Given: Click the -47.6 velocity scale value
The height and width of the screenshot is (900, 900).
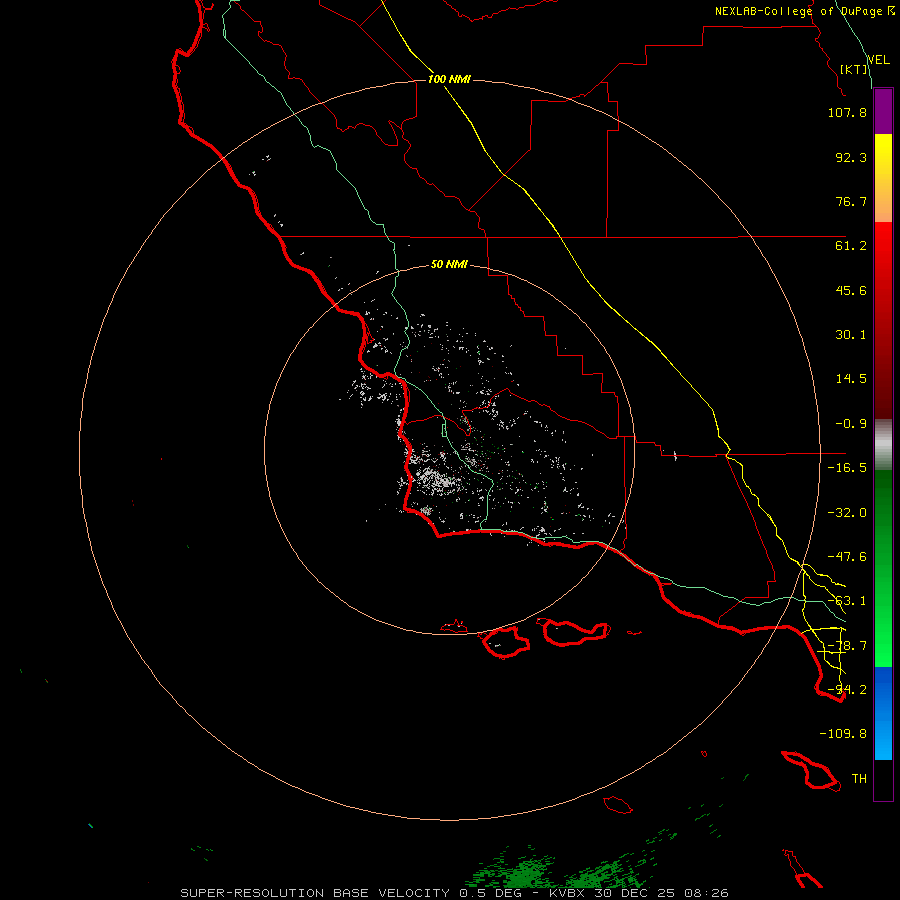Looking at the screenshot, I should pos(847,557).
